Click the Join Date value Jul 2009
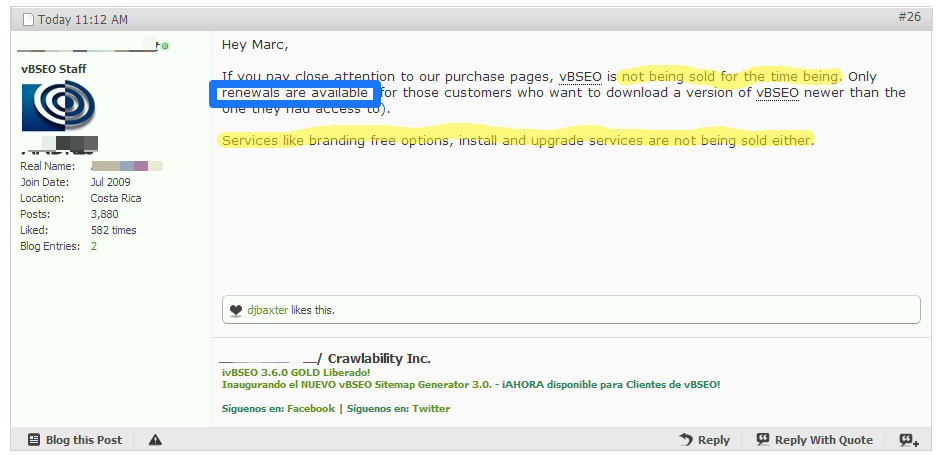938x455 pixels. click(x=111, y=182)
